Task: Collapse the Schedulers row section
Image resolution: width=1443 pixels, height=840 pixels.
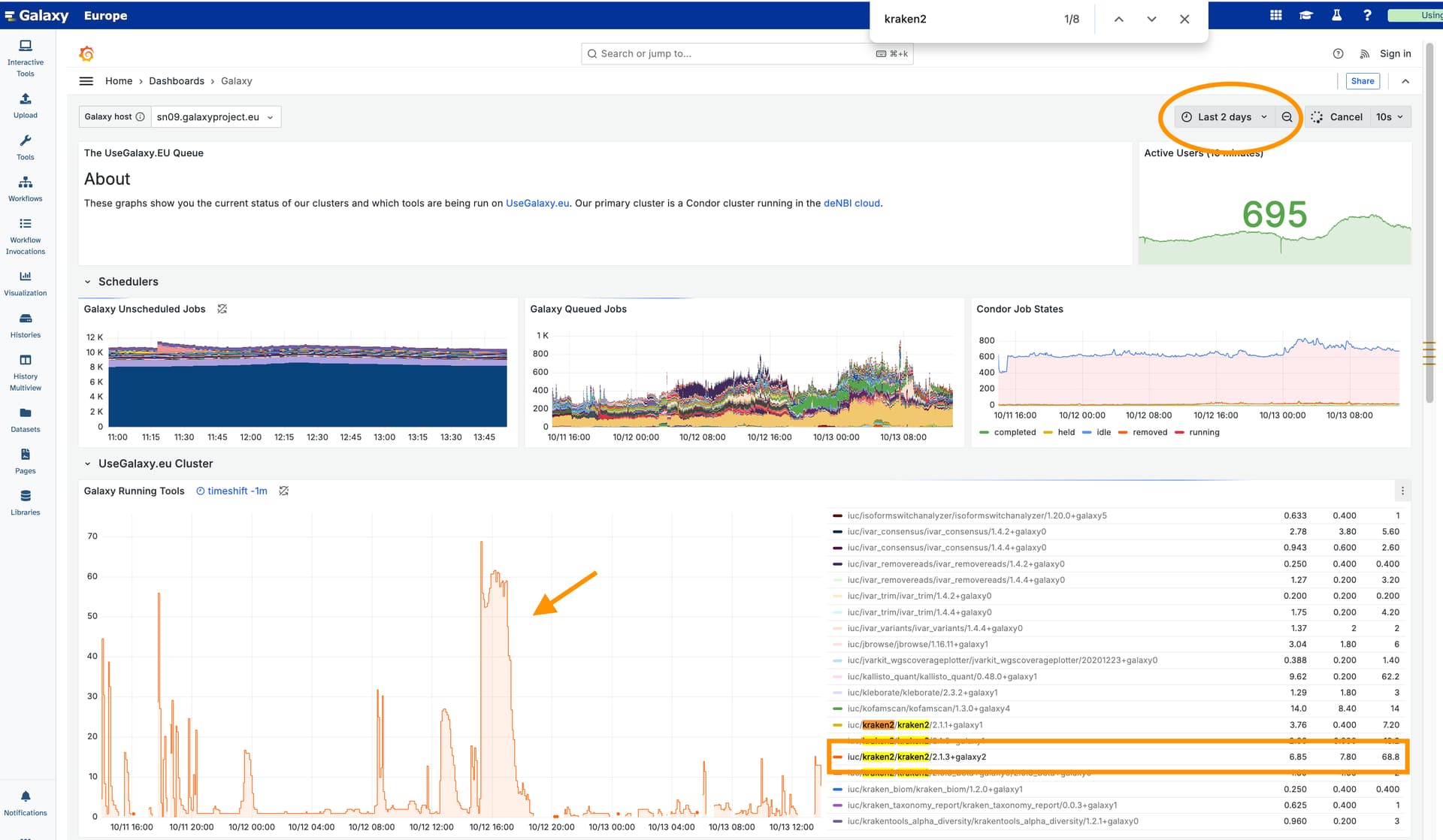Action: (x=88, y=282)
